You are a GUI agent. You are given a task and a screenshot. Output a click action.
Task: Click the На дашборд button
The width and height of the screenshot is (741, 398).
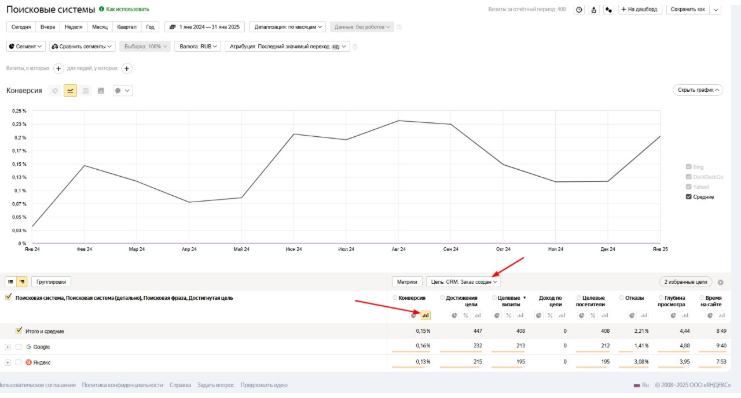point(639,9)
